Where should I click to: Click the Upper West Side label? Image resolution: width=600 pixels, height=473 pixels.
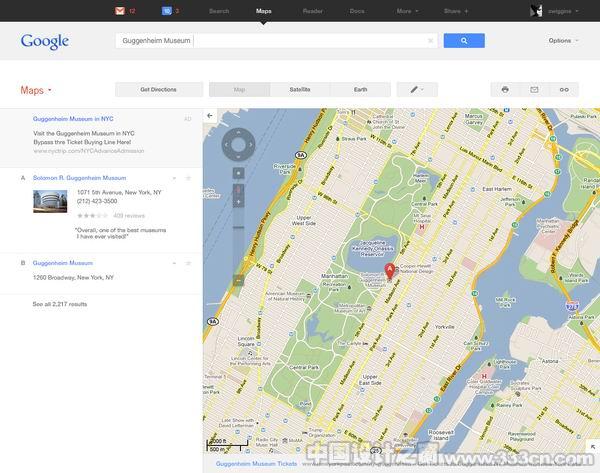[x=304, y=220]
